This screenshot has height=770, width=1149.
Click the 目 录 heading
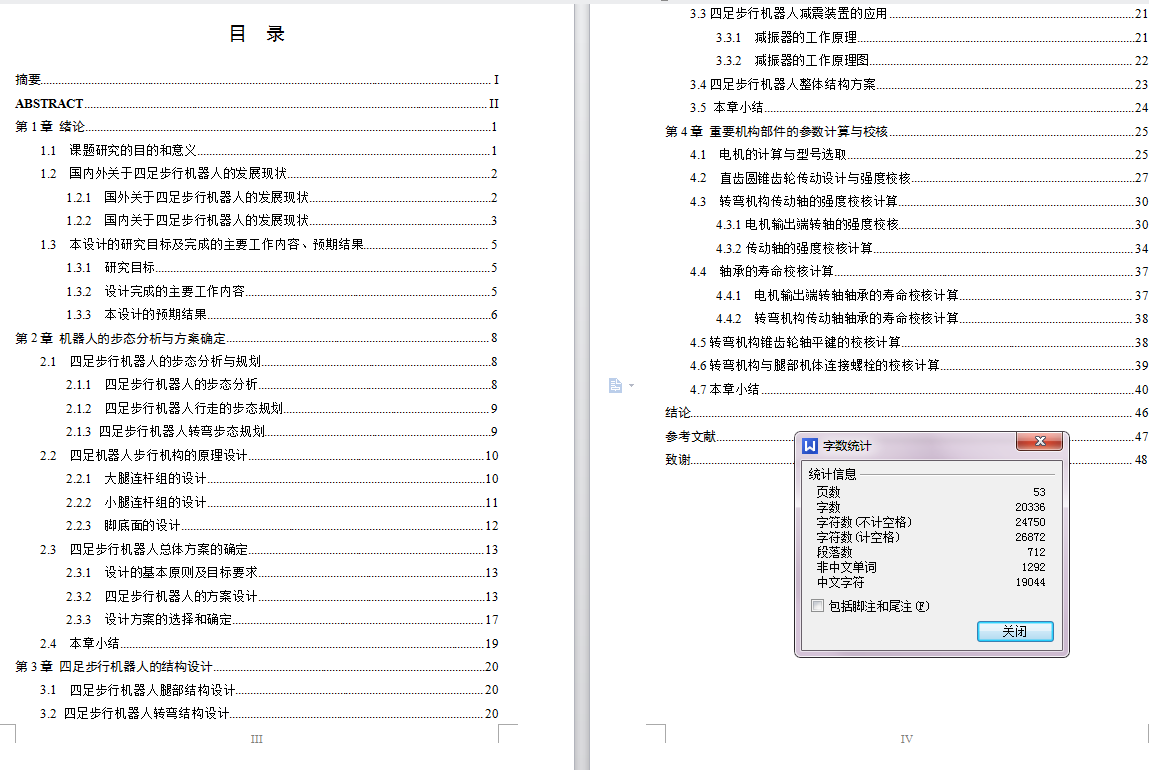click(256, 34)
